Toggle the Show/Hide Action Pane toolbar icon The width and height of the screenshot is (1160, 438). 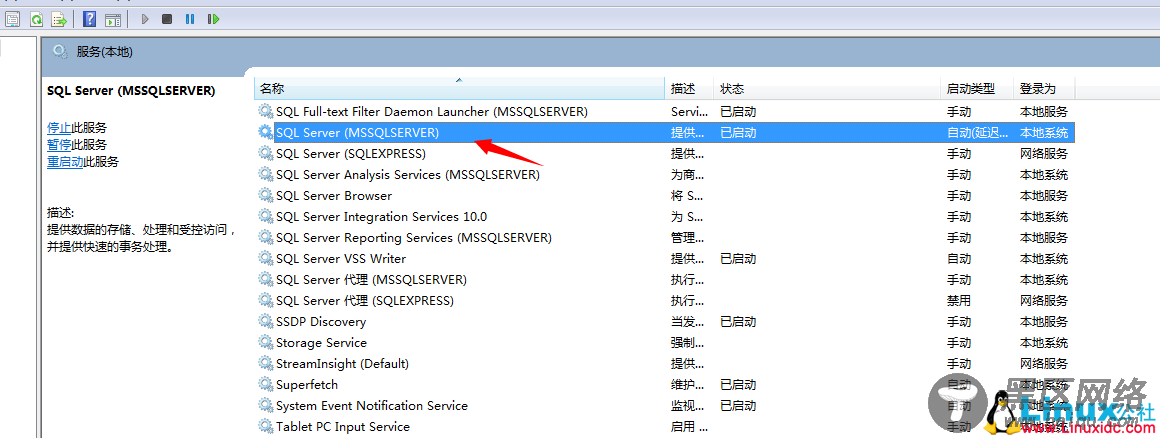tap(112, 19)
